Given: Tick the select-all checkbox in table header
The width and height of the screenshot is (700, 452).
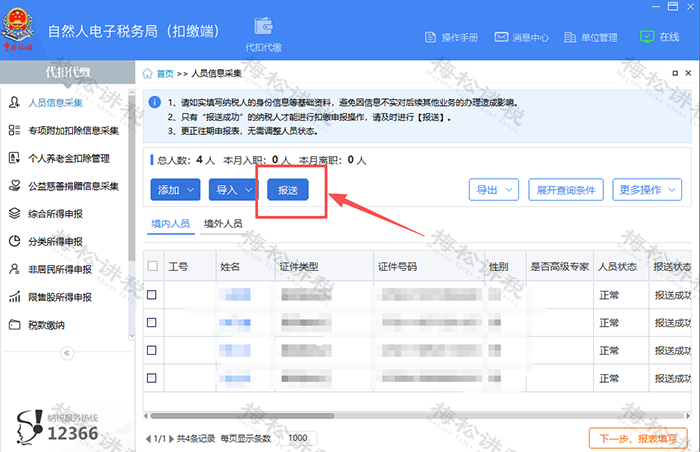Looking at the screenshot, I should tap(153, 267).
